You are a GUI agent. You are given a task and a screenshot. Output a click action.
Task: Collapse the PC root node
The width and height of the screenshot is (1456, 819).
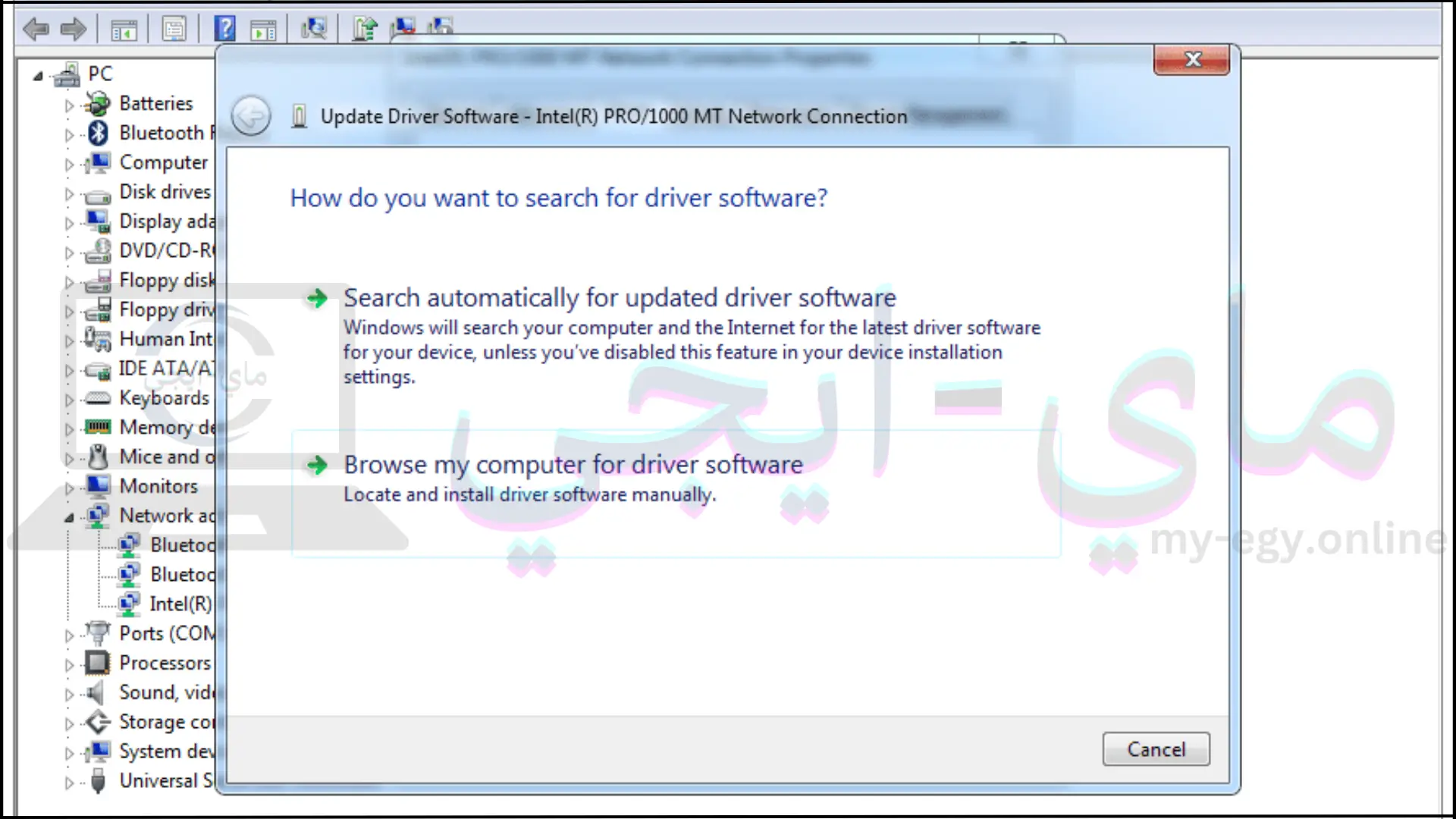click(x=38, y=76)
